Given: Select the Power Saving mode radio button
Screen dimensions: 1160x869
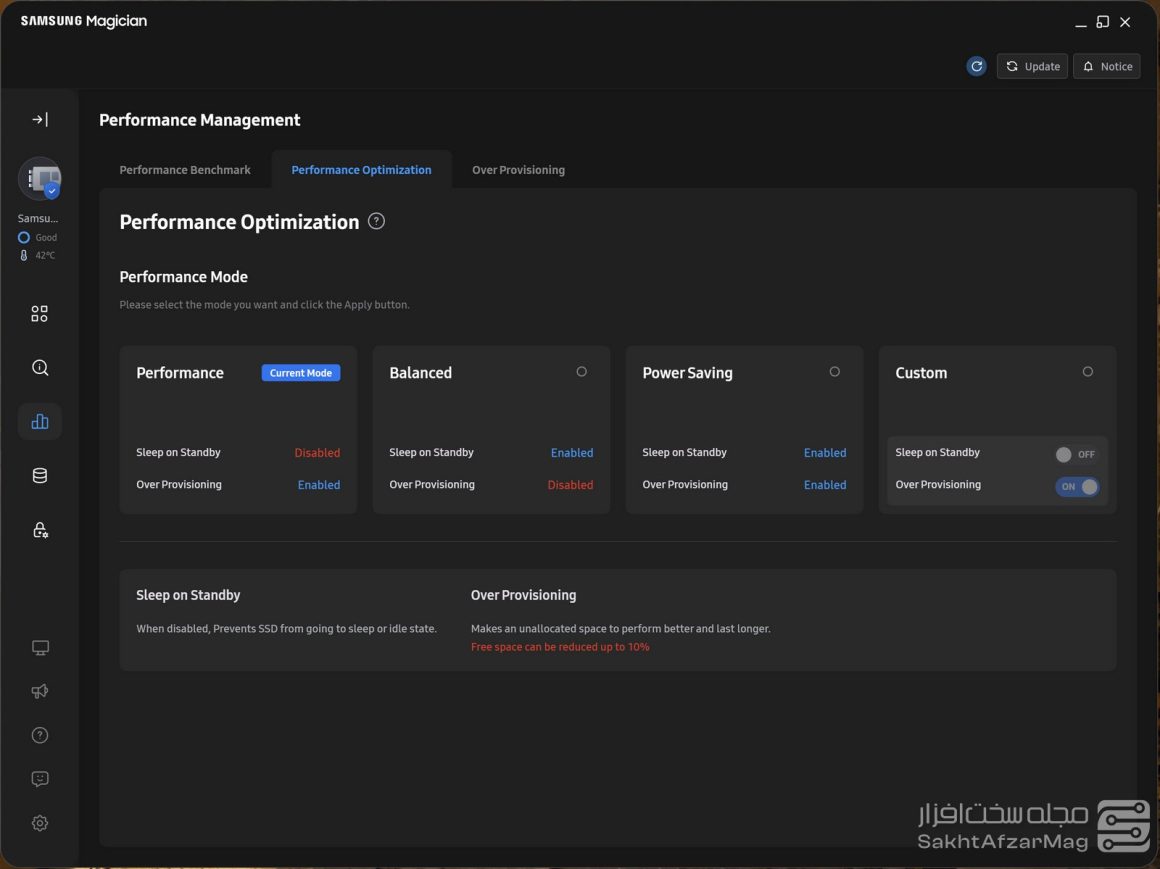Looking at the screenshot, I should (834, 372).
